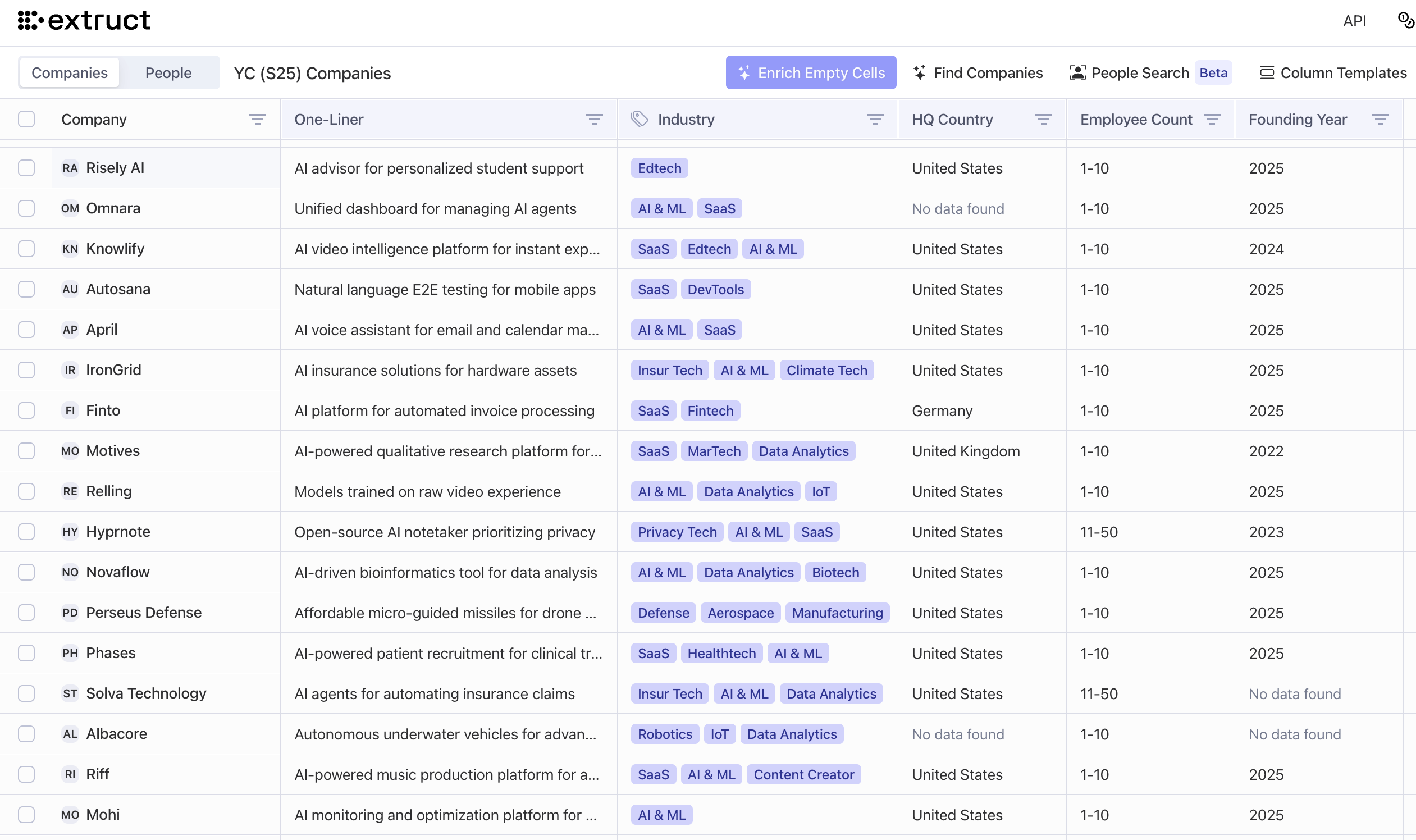Image resolution: width=1416 pixels, height=840 pixels.
Task: Open the credits coins icon top right
Action: (1405, 20)
